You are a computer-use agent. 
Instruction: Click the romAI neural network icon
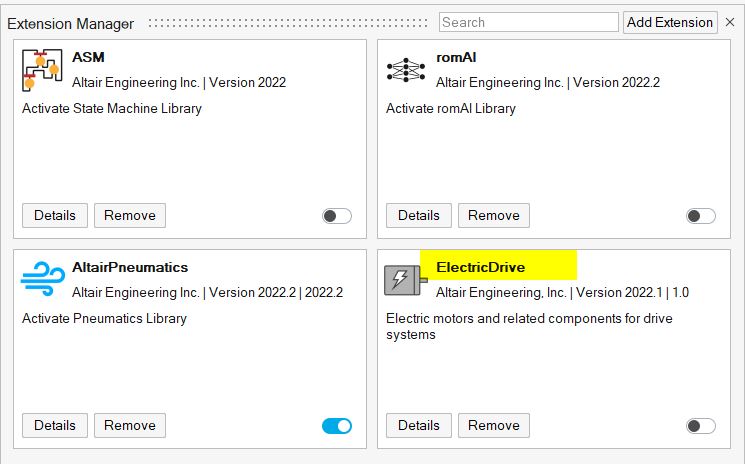click(x=406, y=70)
